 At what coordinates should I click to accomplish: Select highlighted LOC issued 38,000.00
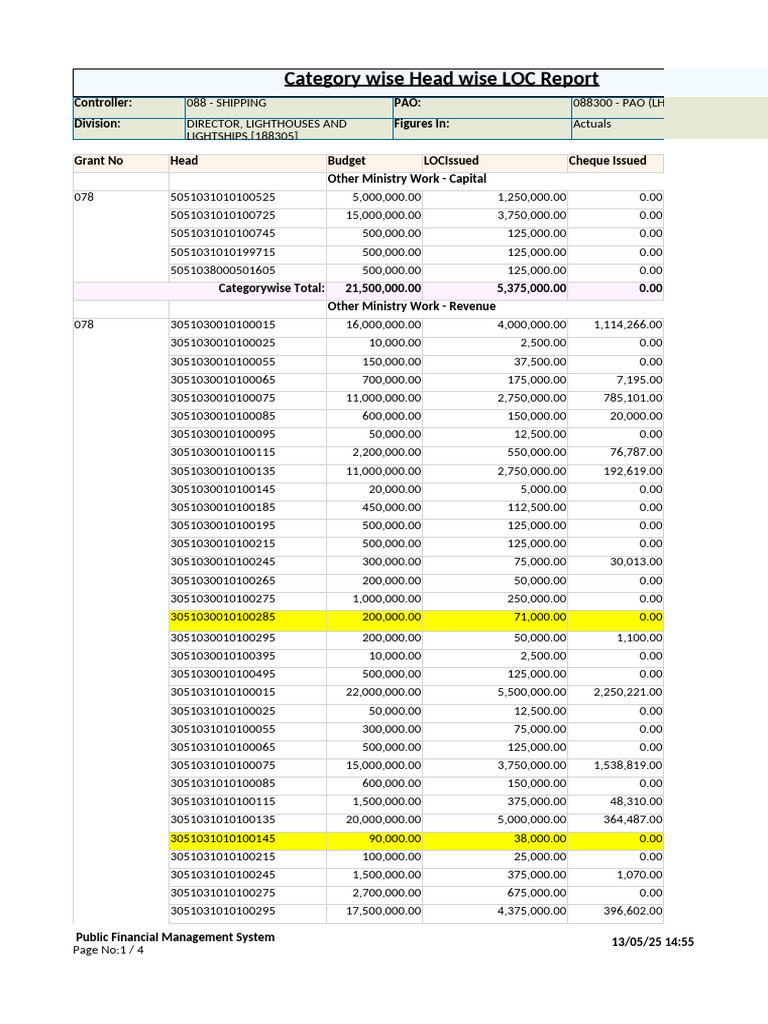(x=540, y=839)
